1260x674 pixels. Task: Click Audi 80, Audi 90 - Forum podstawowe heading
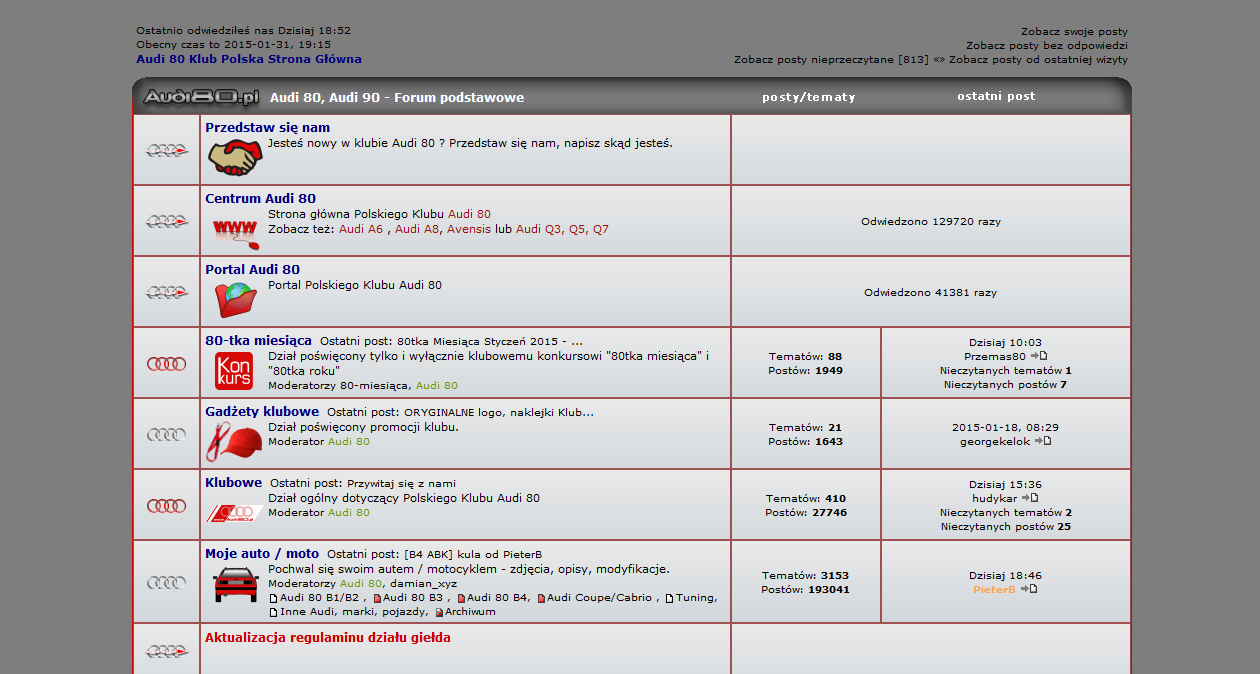point(397,98)
